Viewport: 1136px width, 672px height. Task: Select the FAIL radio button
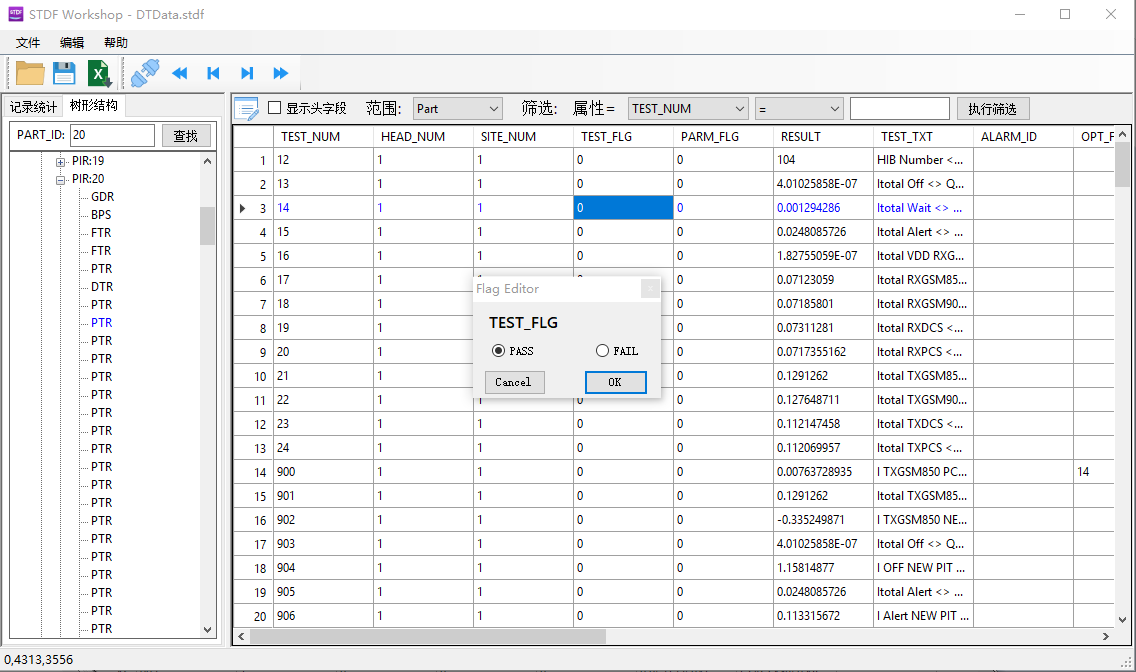(602, 351)
